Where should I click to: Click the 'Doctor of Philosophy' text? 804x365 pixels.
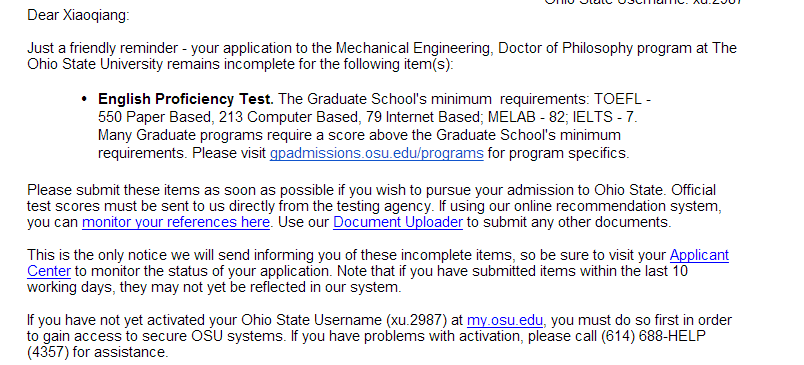coord(566,48)
